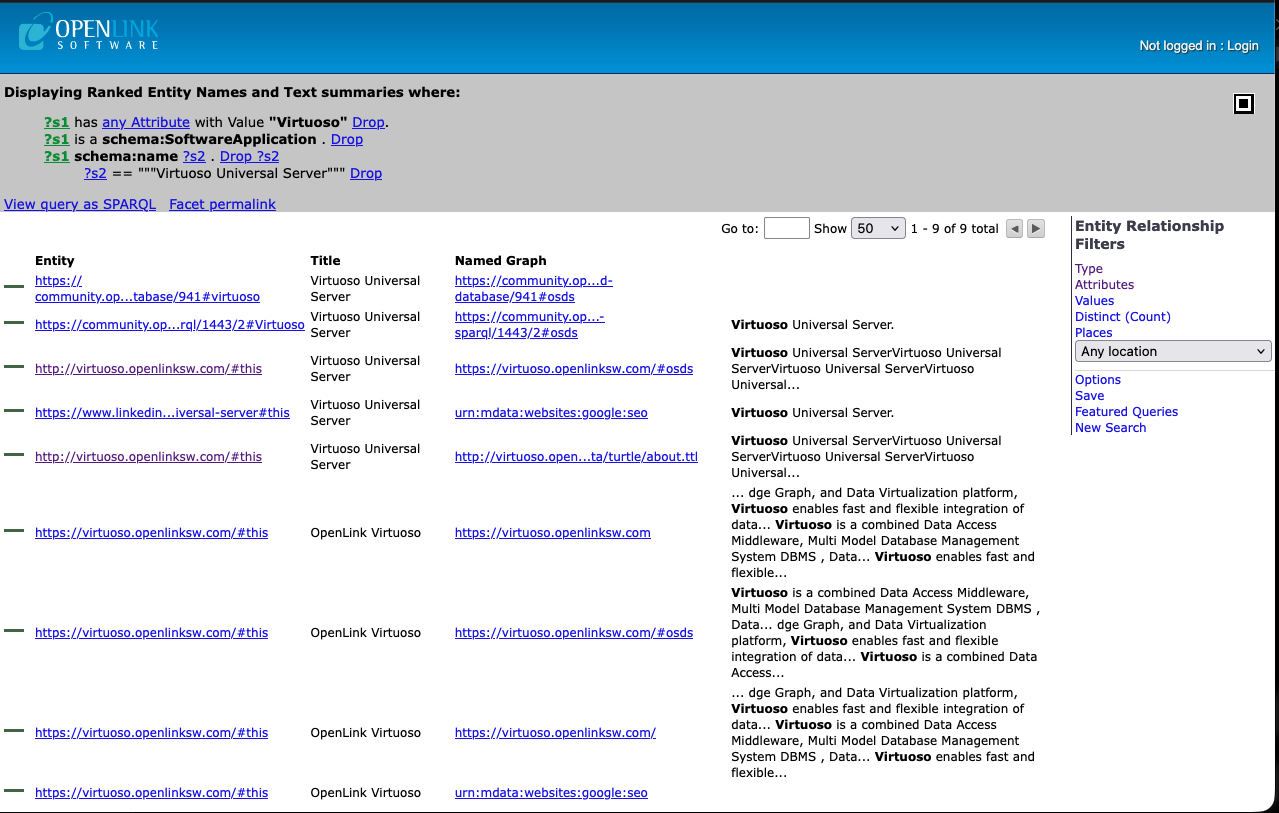The width and height of the screenshot is (1279, 813).
Task: Click the dash icon beside the LinkedIn entity row
Action: tap(14, 411)
